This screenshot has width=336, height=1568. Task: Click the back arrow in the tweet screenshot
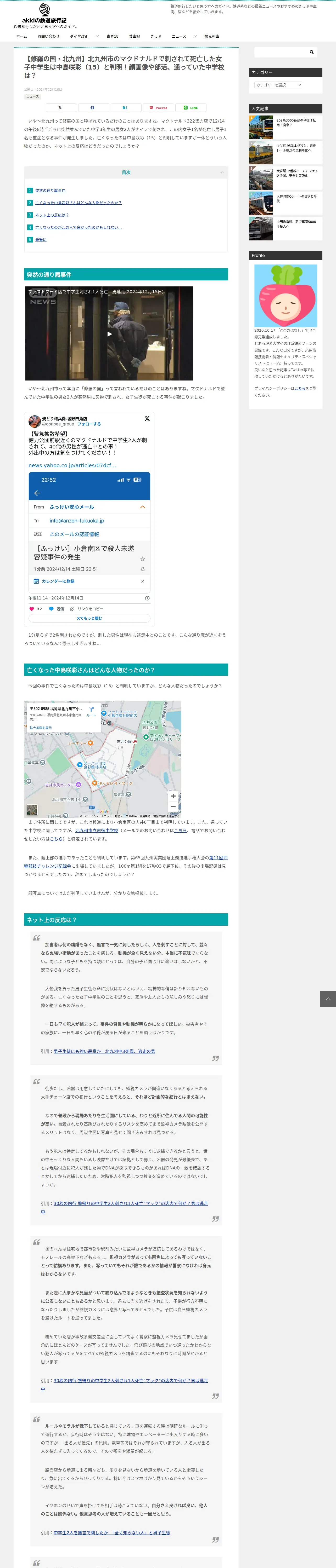pyautogui.click(x=37, y=493)
